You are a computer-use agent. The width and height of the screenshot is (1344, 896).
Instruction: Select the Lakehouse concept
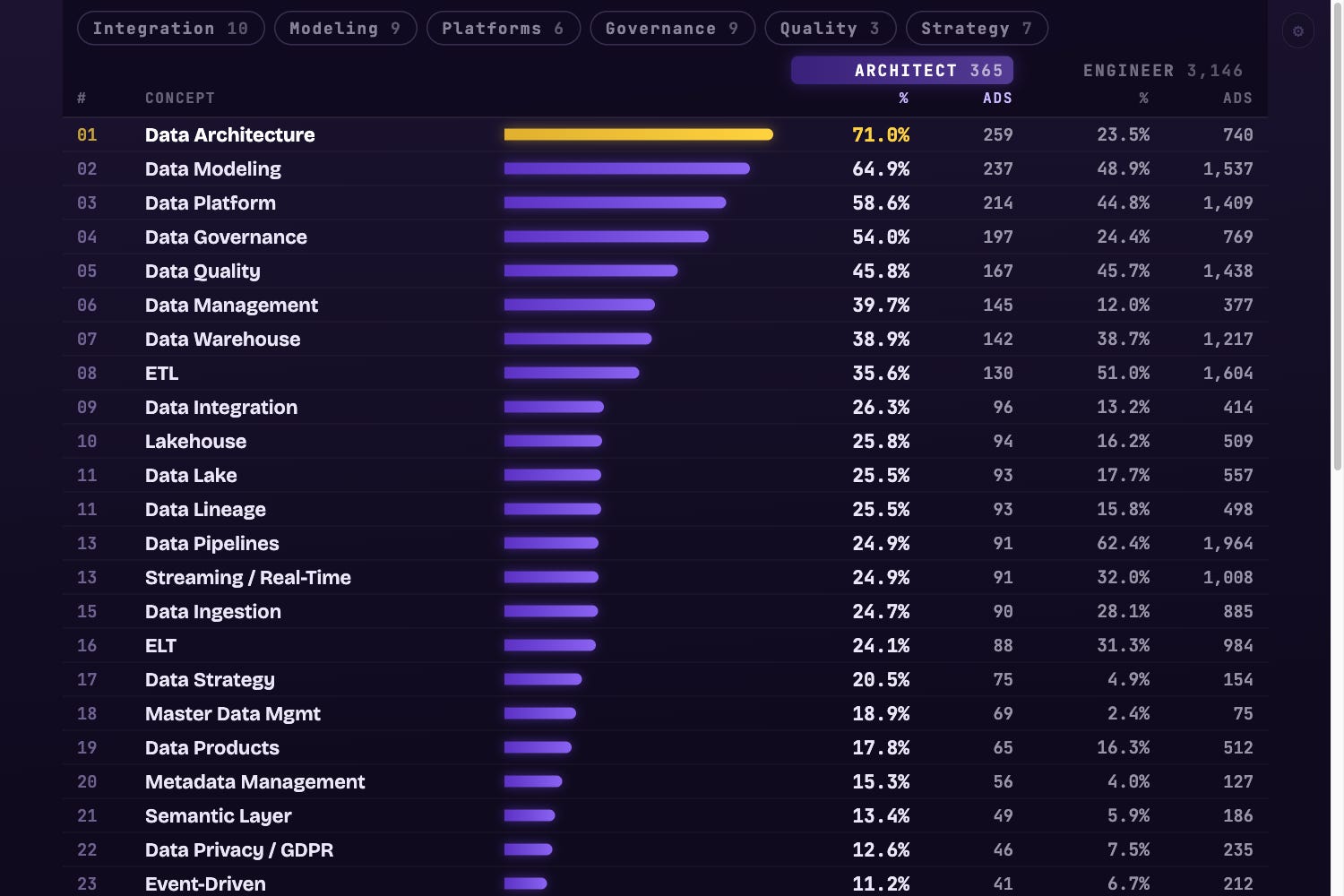pyautogui.click(x=195, y=441)
